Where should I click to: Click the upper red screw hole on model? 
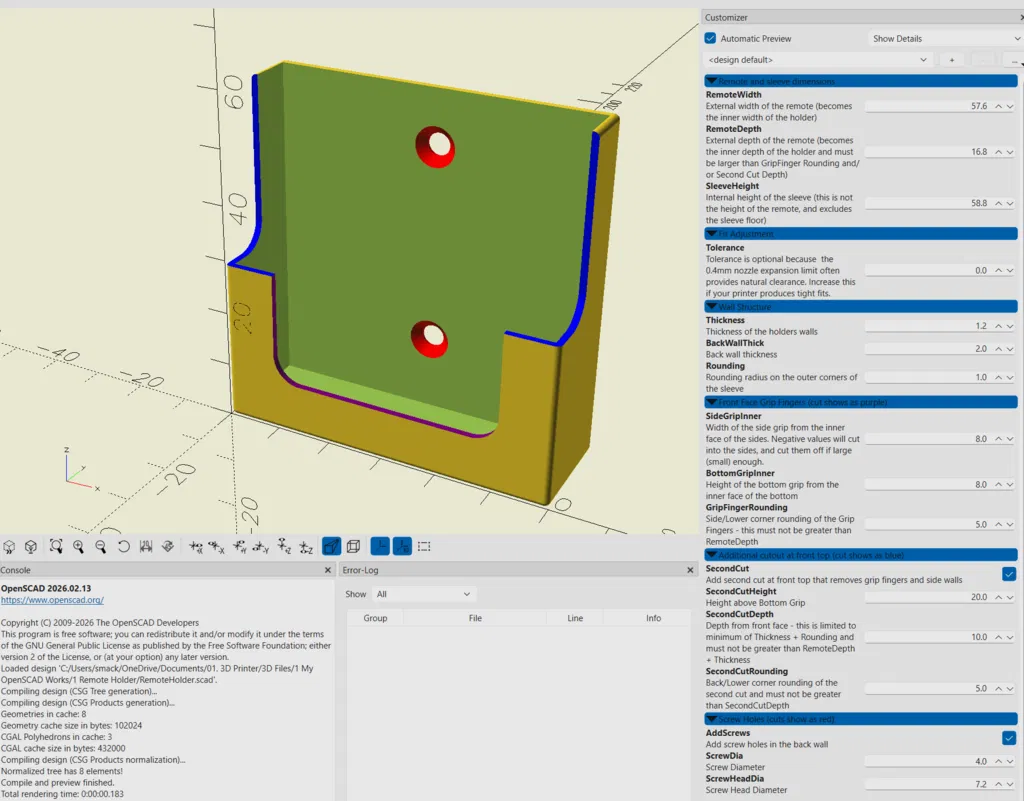(436, 146)
